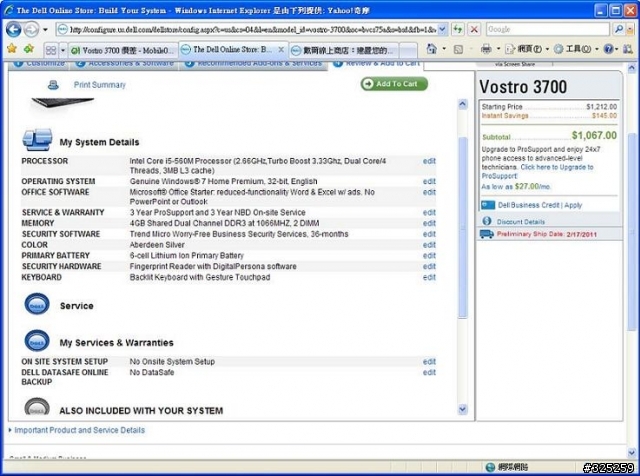Edit the ON SITE SYSTEM SETUP option
640x476 pixels.
click(x=429, y=362)
